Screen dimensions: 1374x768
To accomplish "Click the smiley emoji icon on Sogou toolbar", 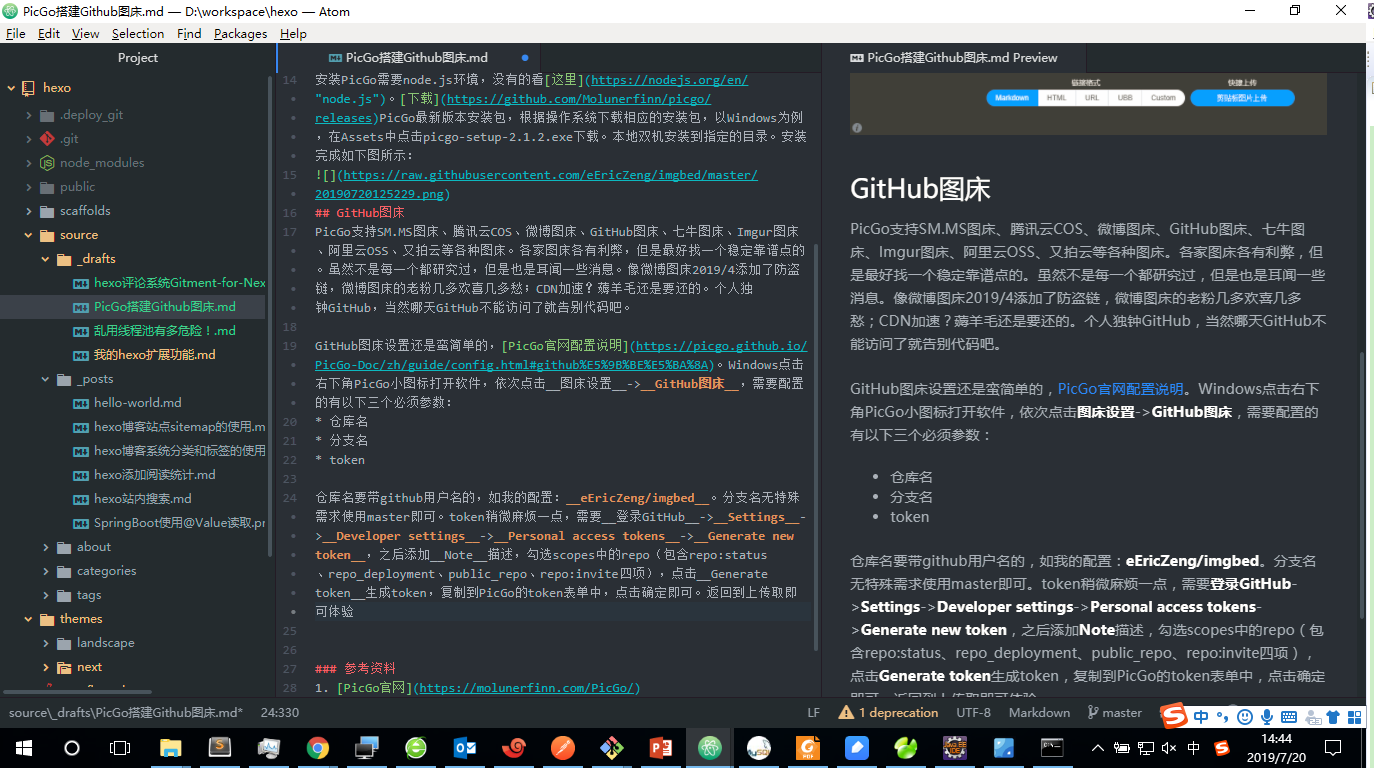I will click(x=1245, y=716).
